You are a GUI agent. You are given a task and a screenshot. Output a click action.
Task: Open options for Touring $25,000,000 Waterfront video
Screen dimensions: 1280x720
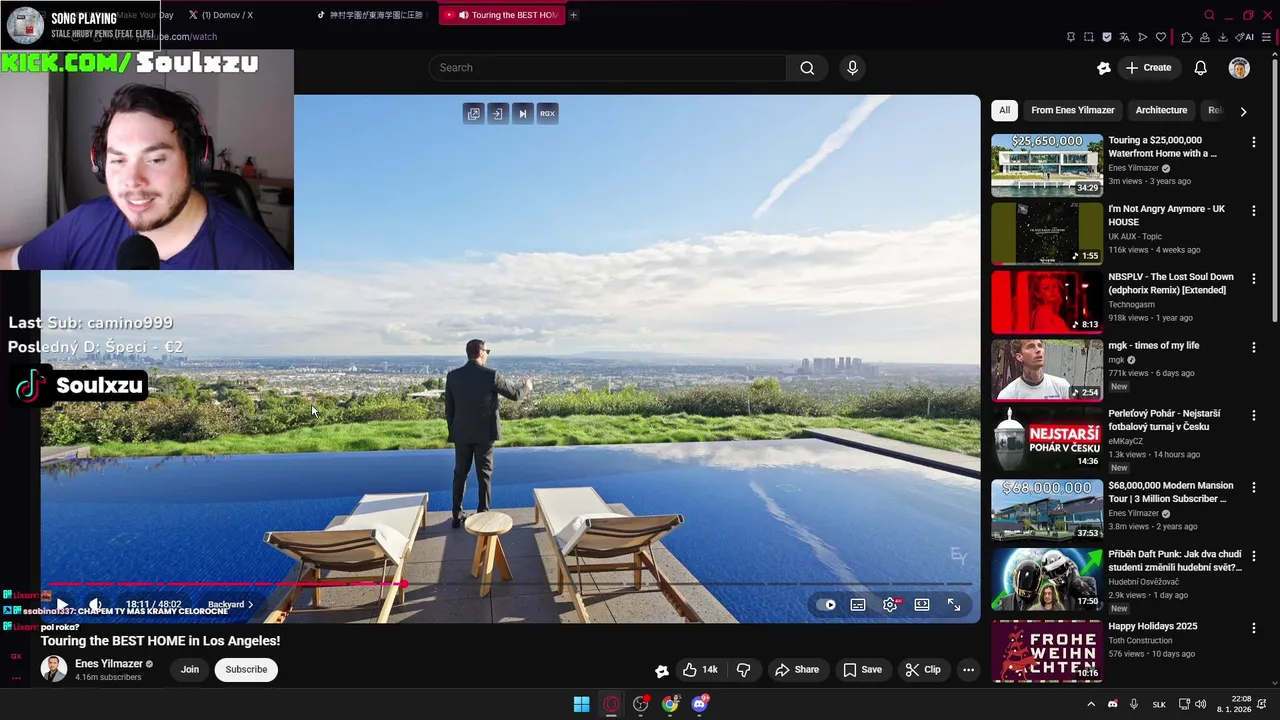(1253, 142)
